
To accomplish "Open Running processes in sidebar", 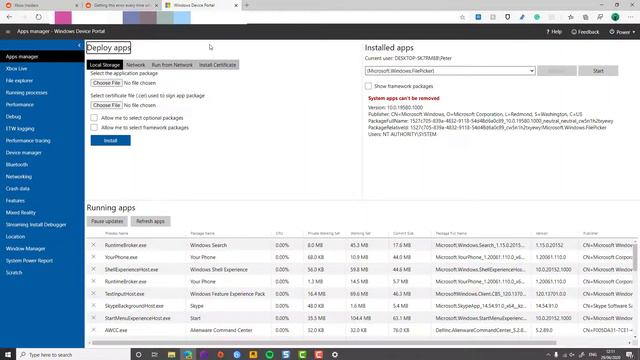I will [x=27, y=93].
